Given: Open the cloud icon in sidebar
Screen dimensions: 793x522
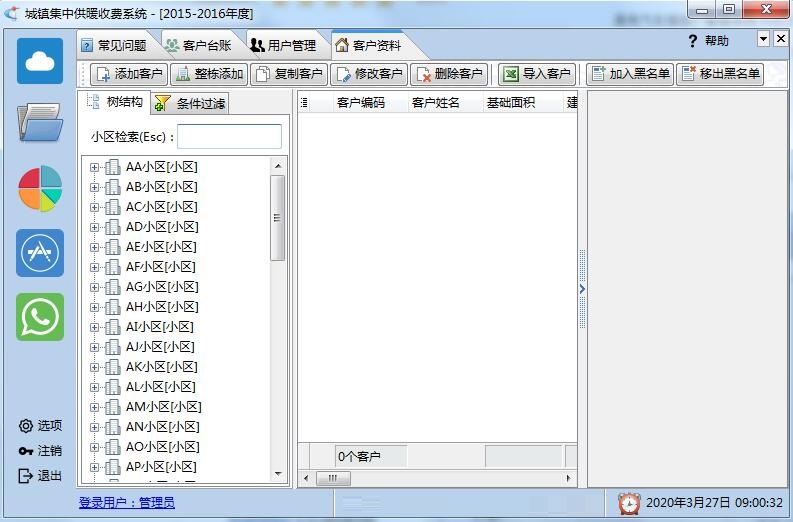Looking at the screenshot, I should pyautogui.click(x=40, y=61).
